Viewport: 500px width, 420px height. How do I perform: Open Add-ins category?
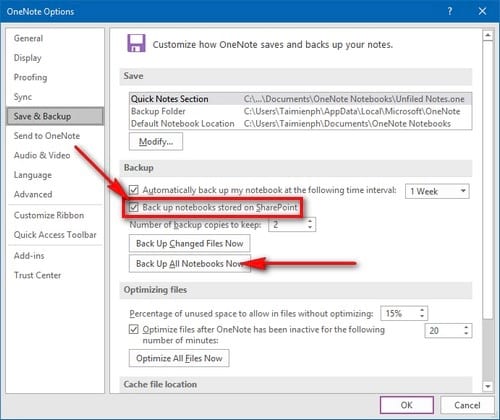coord(29,256)
